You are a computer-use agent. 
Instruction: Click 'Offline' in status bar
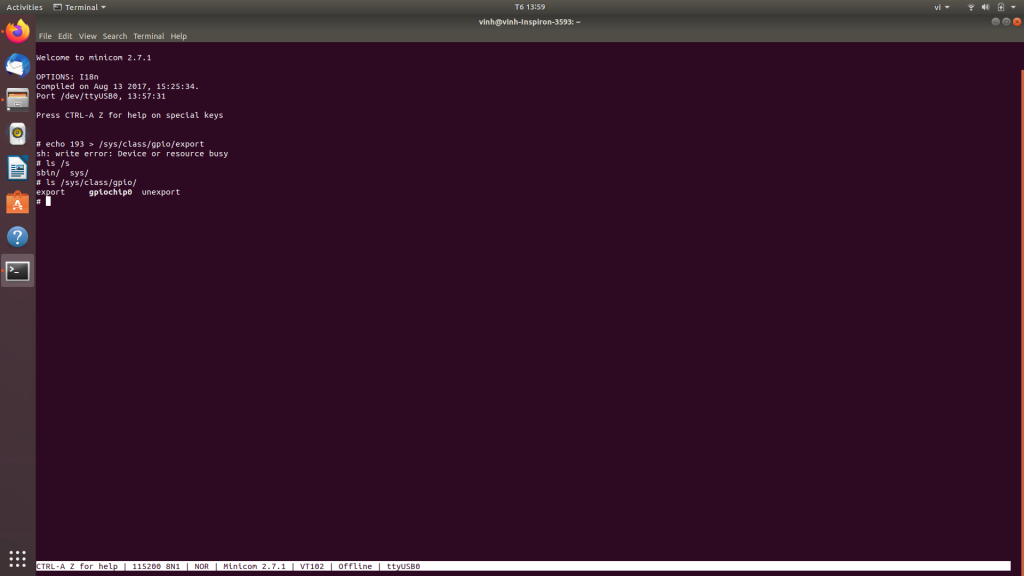click(355, 566)
